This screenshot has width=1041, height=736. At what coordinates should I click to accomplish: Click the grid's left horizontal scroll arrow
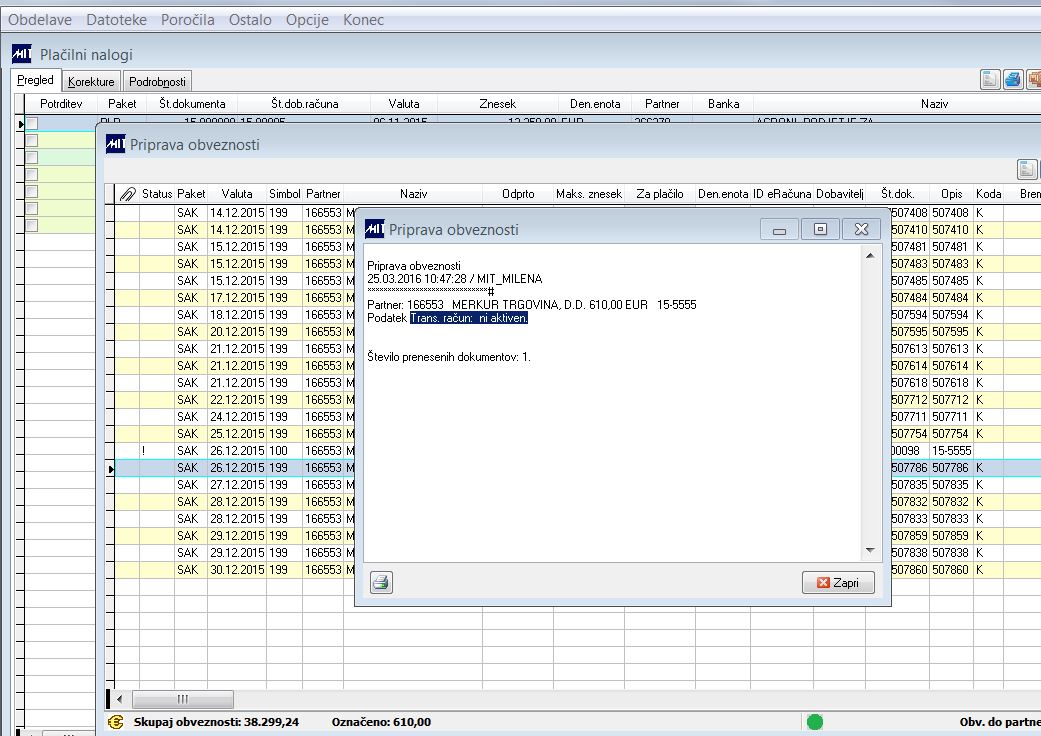point(120,698)
